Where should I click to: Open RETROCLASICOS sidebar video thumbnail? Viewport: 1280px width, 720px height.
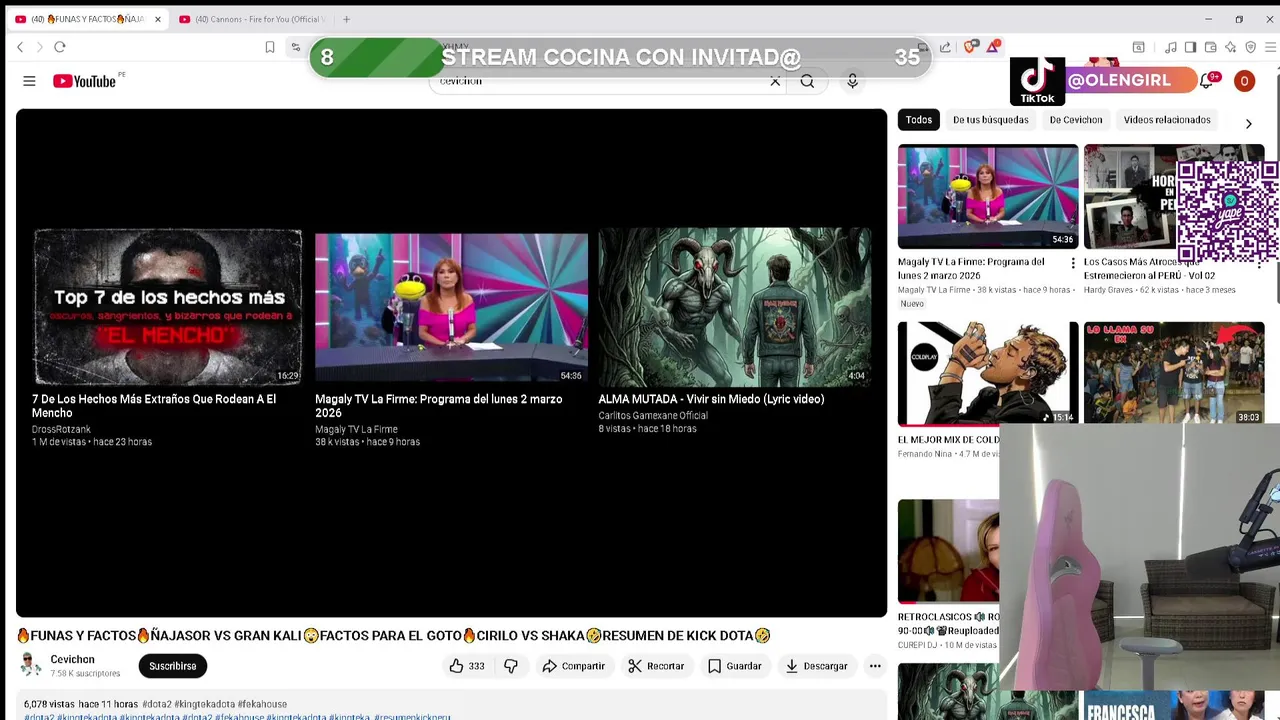pos(948,551)
